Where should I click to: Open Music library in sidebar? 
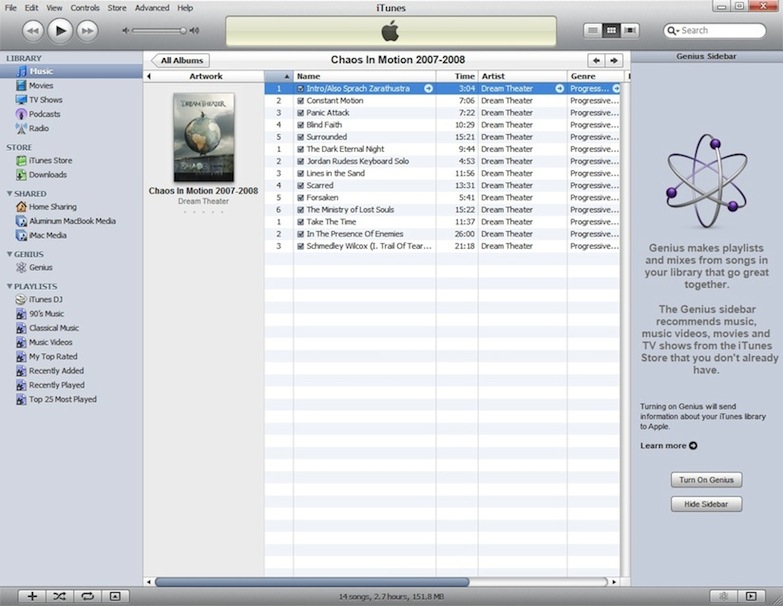click(x=71, y=71)
